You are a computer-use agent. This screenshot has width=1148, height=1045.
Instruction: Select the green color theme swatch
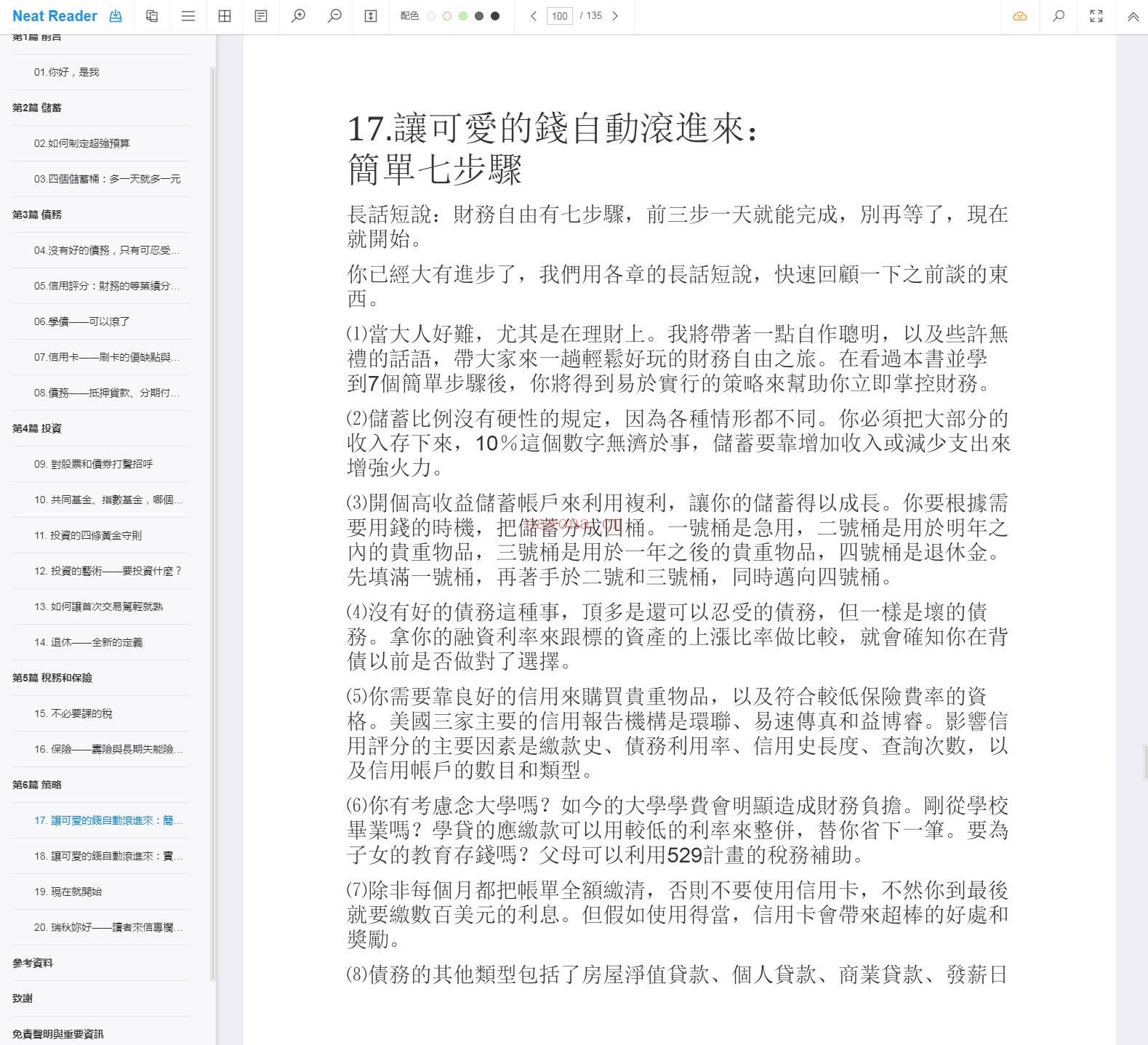463,16
